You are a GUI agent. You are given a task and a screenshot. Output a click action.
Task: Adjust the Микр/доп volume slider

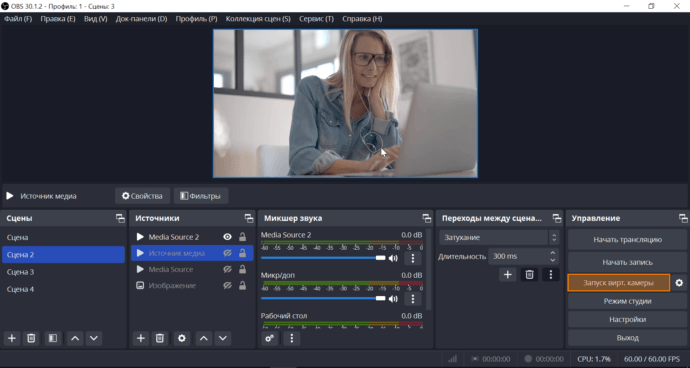tap(323, 298)
